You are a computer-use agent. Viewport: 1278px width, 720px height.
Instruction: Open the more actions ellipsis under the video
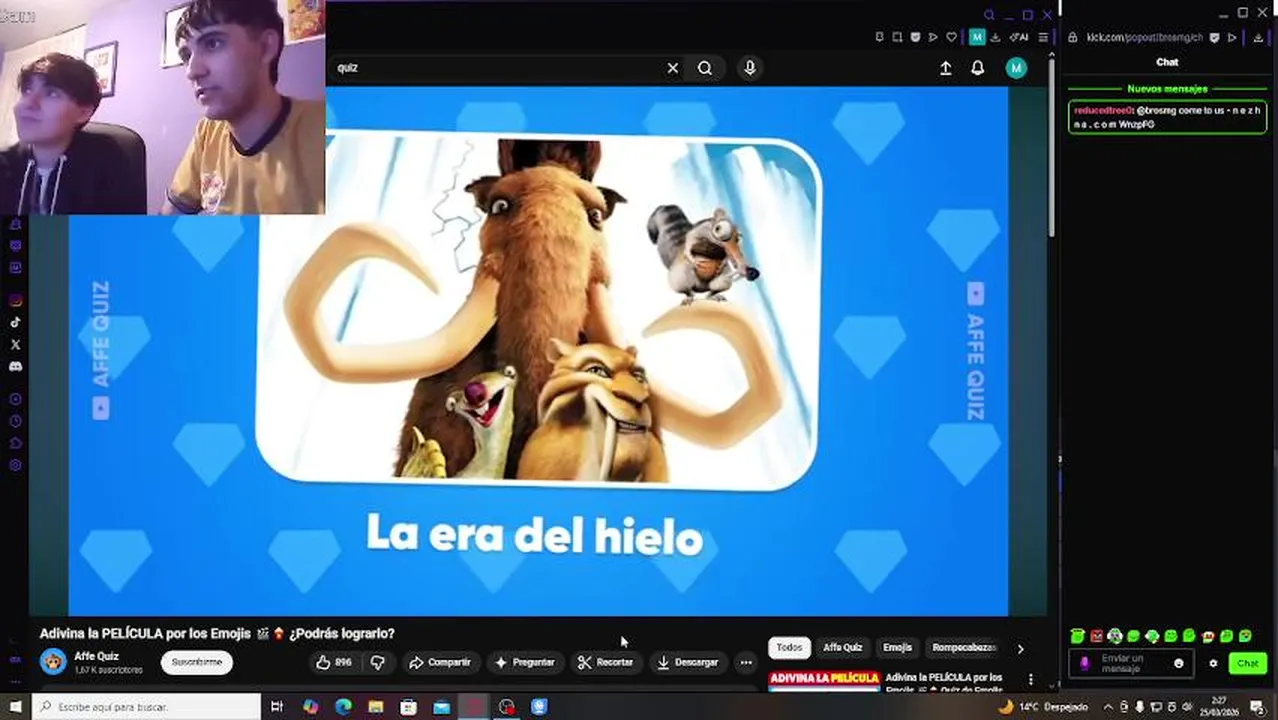[746, 662]
